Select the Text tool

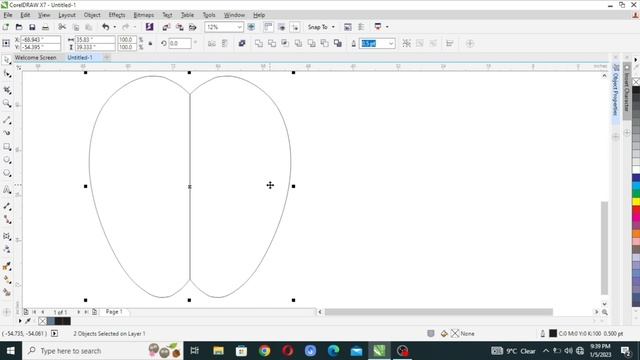pyautogui.click(x=7, y=190)
